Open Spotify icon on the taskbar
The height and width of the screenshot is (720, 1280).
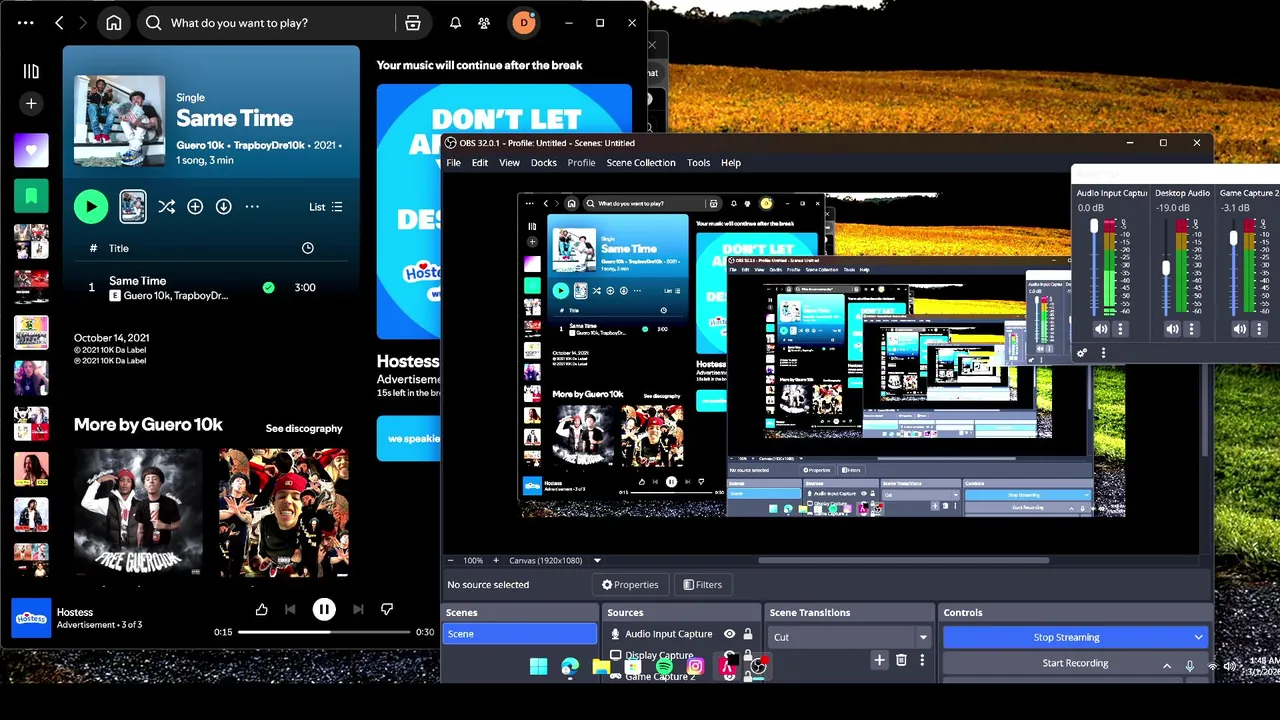664,667
